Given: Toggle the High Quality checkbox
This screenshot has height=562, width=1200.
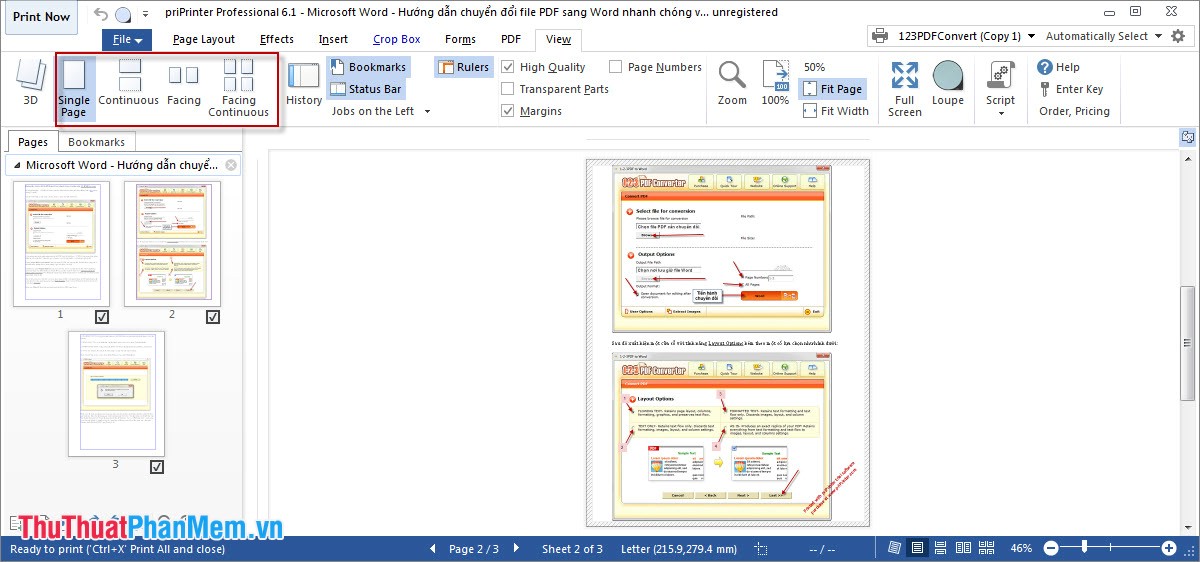Looking at the screenshot, I should [x=509, y=67].
